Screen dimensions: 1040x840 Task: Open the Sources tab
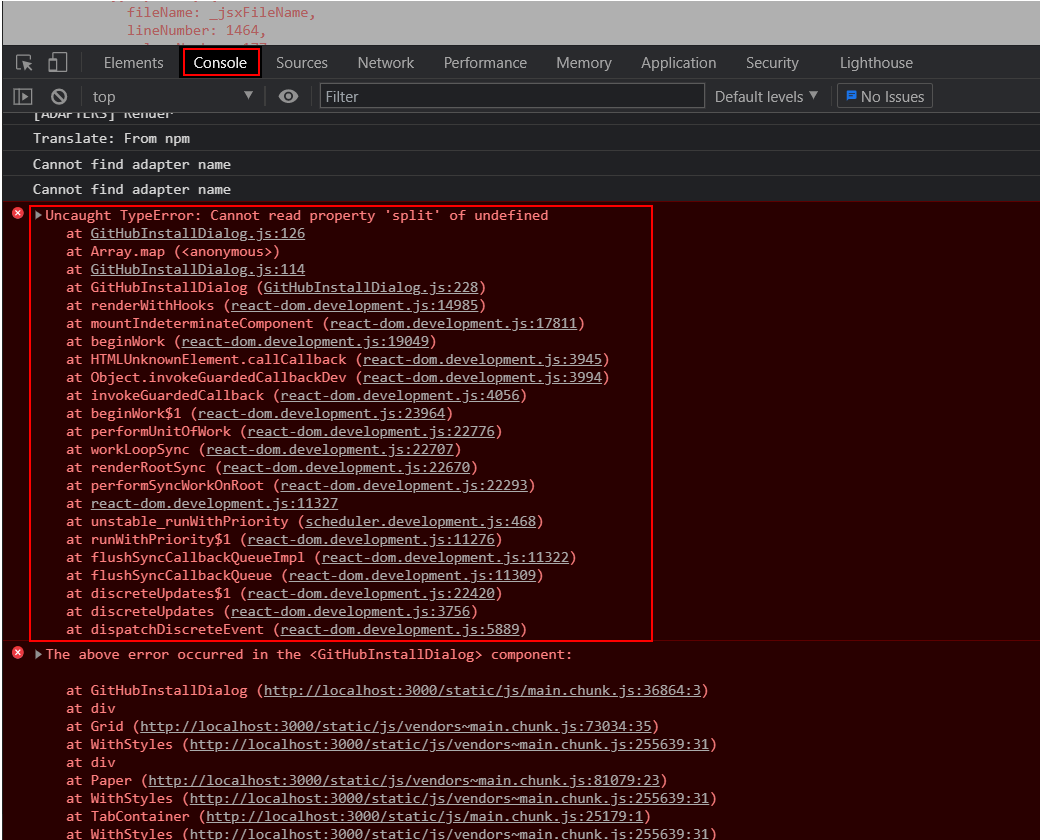click(302, 63)
